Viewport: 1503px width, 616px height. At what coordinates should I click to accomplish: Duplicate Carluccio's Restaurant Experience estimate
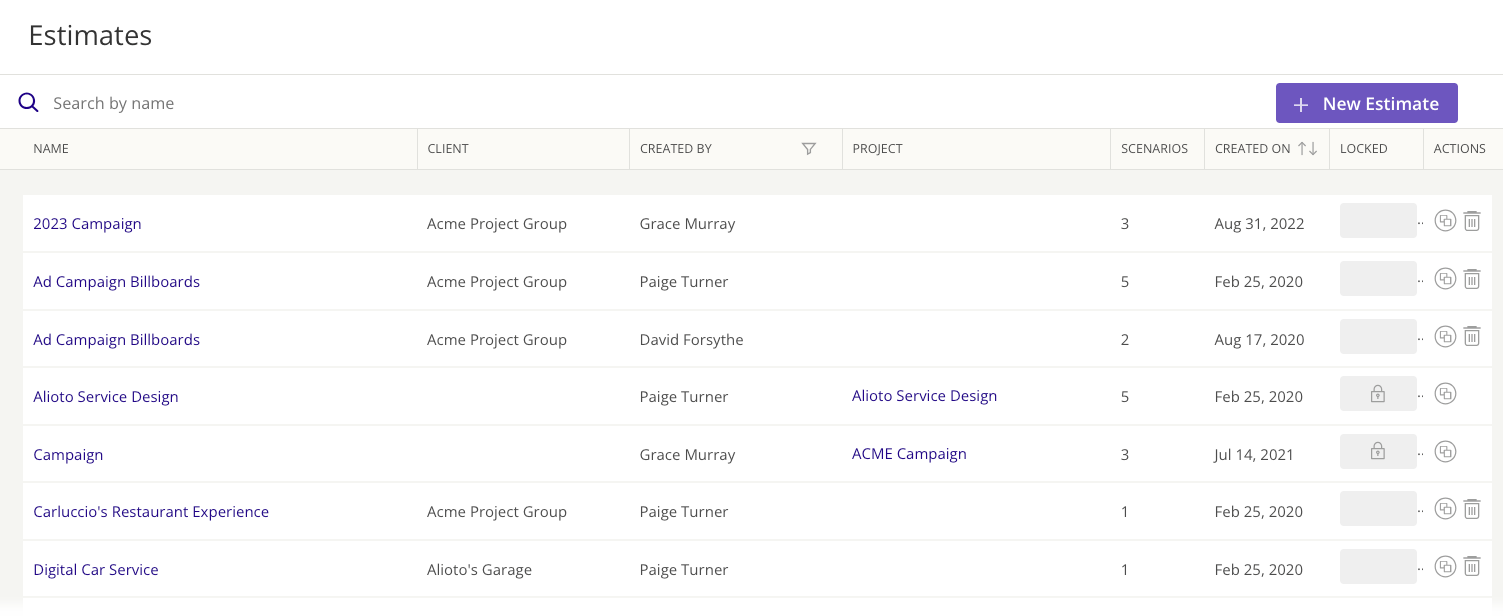pyautogui.click(x=1445, y=509)
